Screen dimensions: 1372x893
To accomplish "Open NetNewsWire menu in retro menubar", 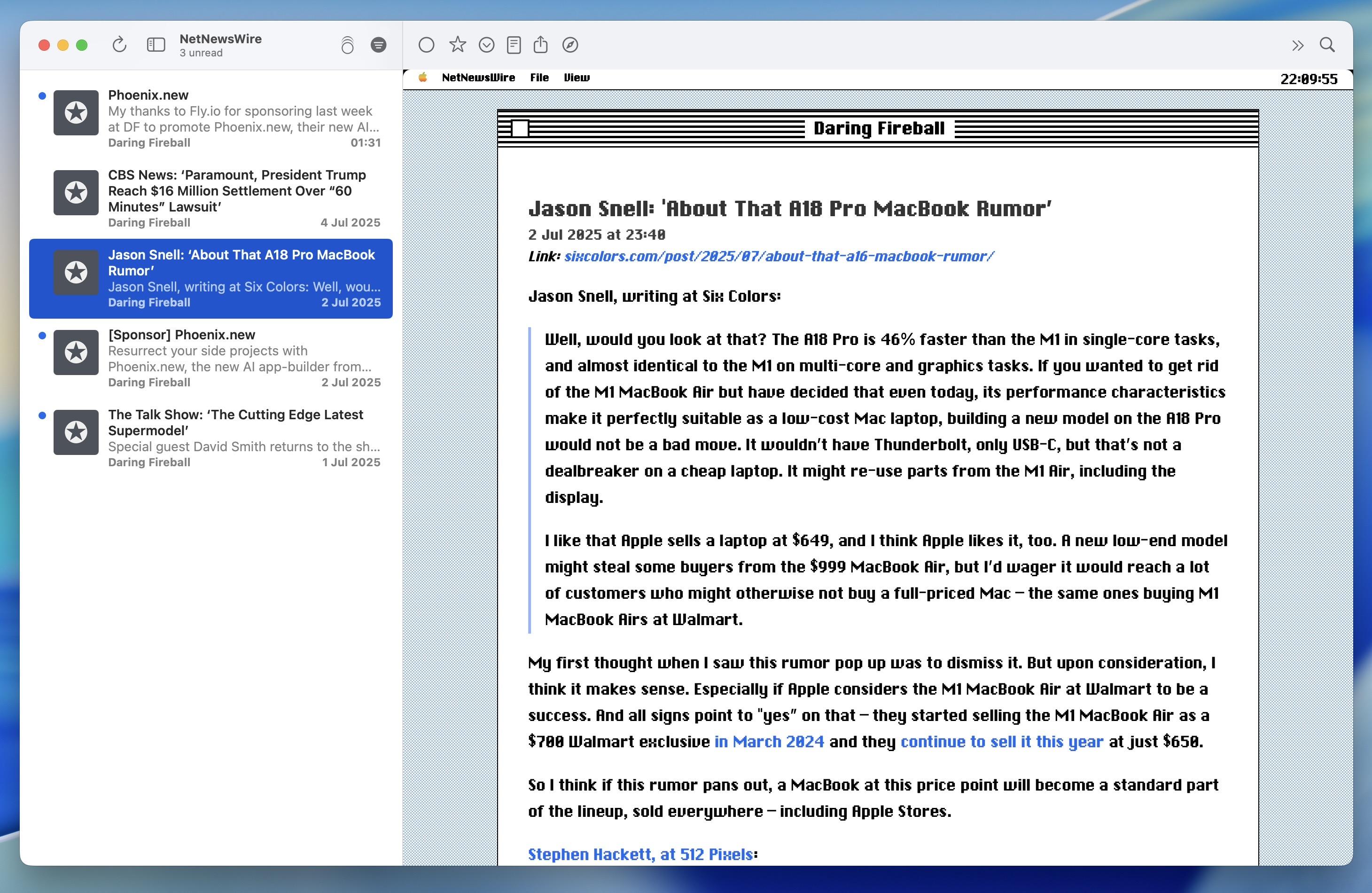I will pyautogui.click(x=478, y=77).
